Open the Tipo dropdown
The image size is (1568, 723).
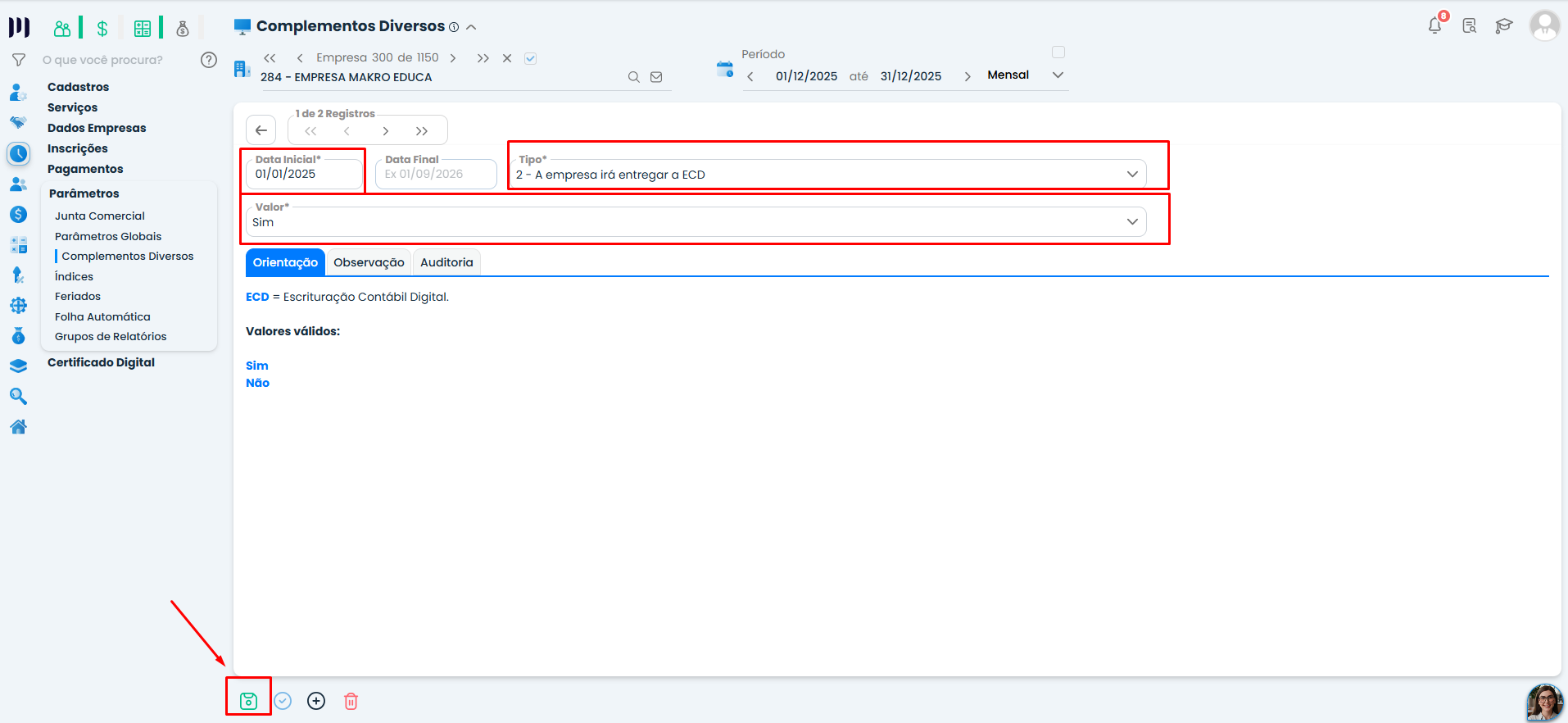coord(827,174)
